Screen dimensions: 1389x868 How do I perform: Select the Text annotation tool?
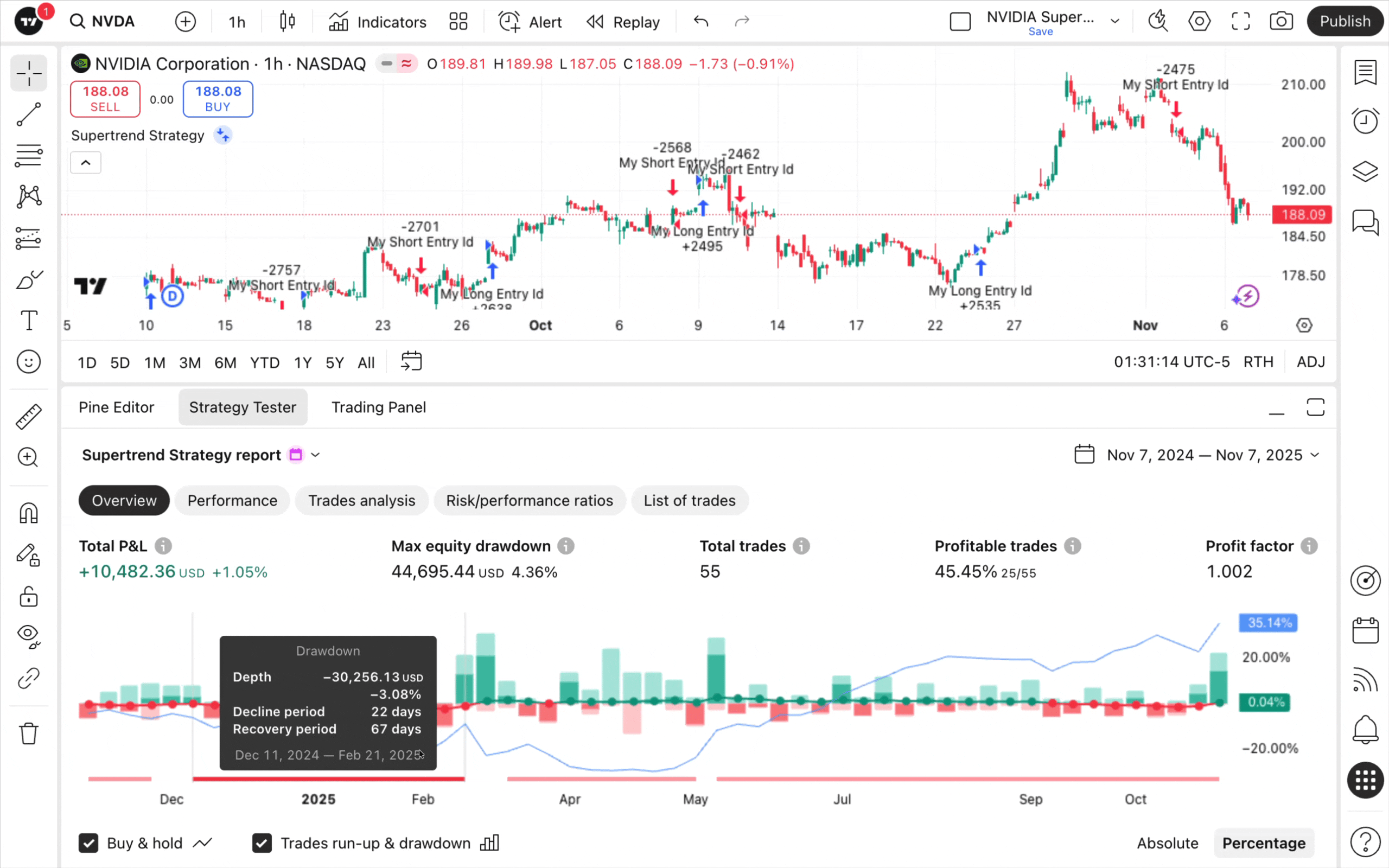(28, 320)
